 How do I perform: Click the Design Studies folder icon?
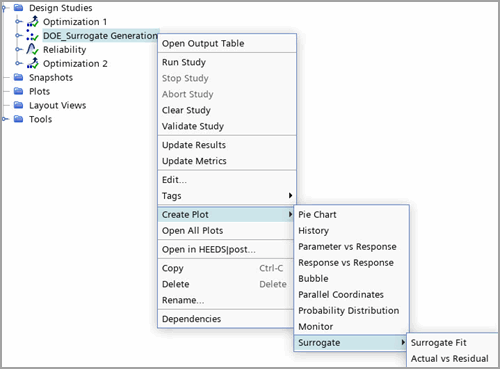pyautogui.click(x=19, y=8)
